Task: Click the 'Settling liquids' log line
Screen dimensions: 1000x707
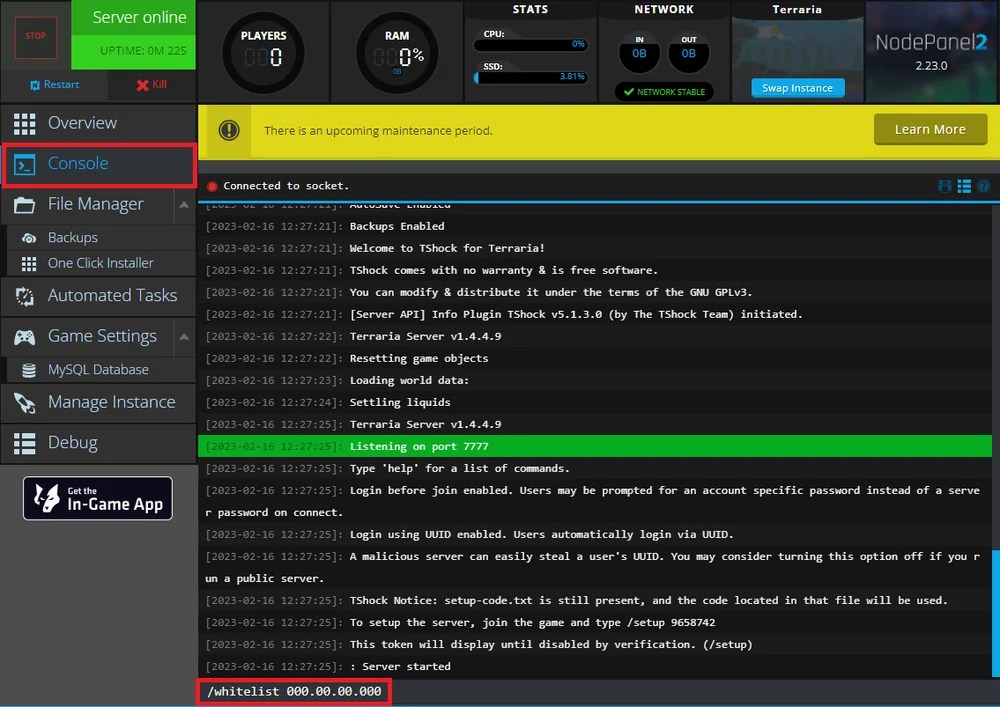Action: (x=595, y=402)
